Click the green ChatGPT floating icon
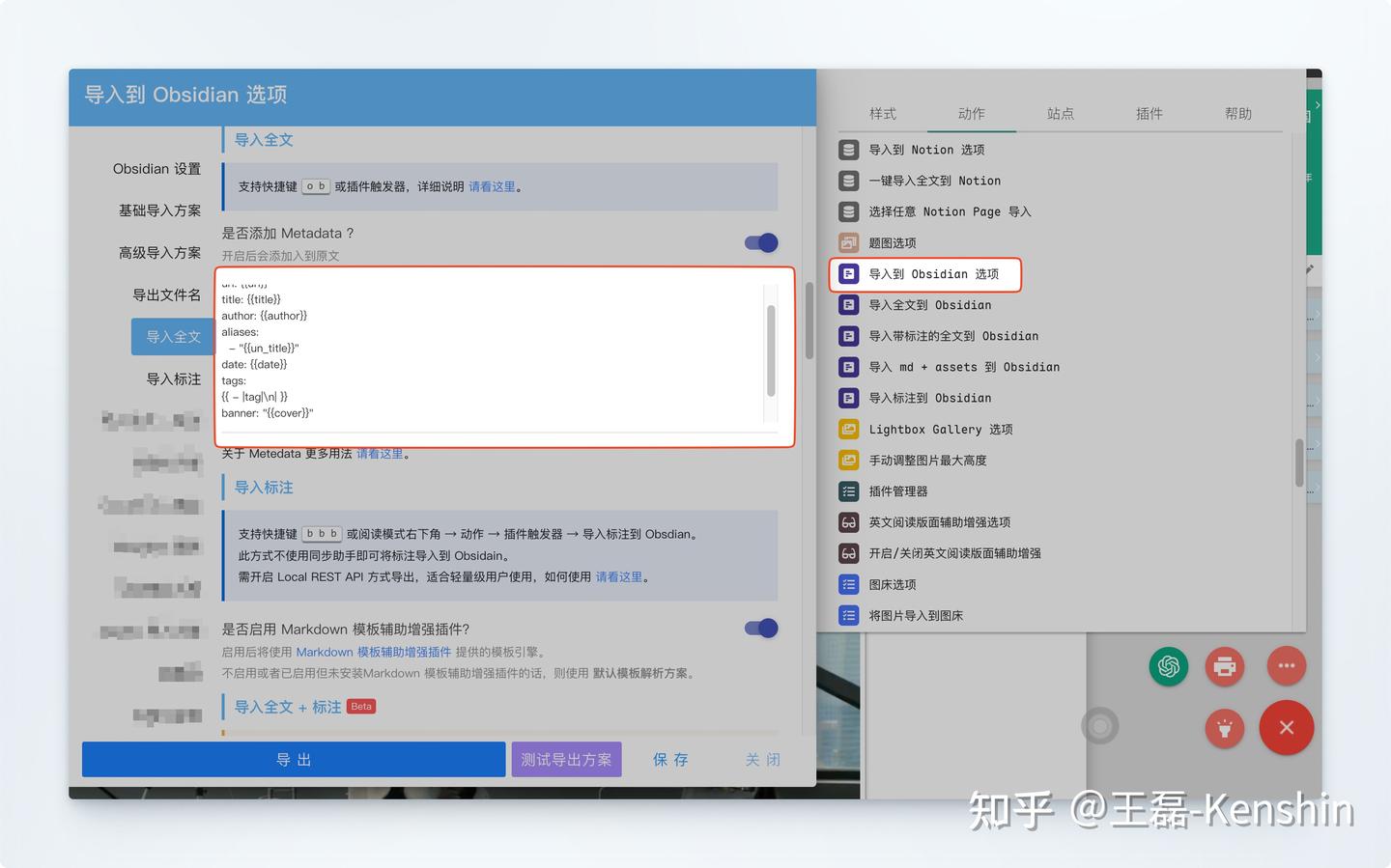 1169,666
